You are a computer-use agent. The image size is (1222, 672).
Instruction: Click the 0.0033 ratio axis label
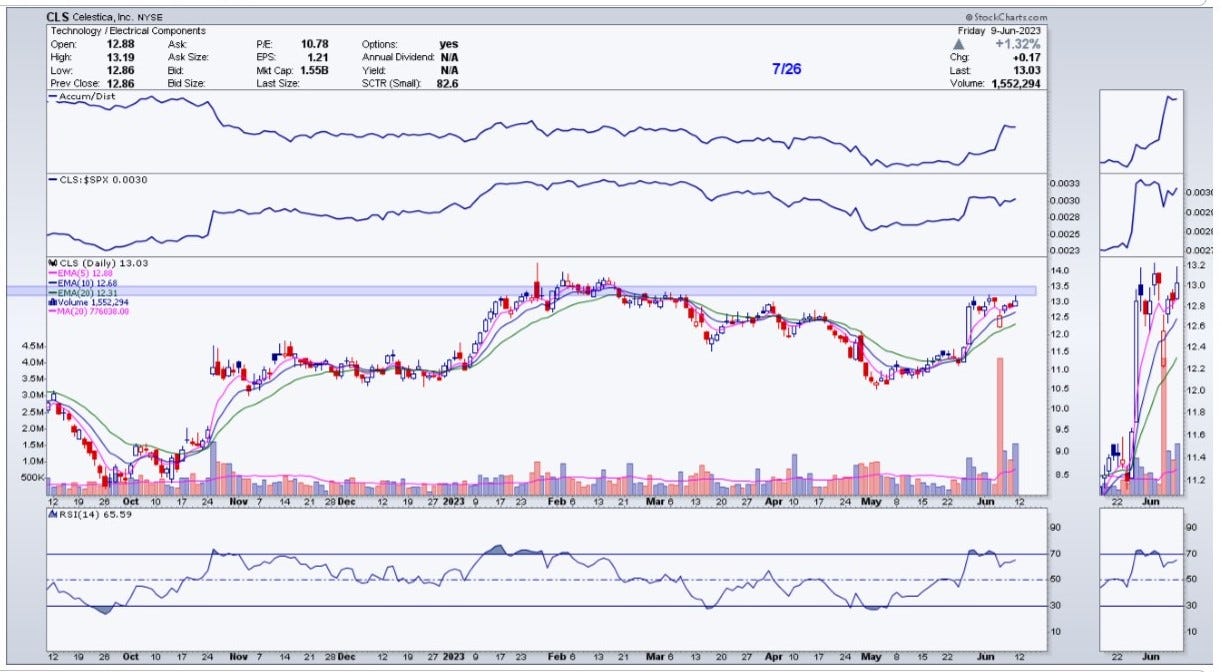(1065, 185)
